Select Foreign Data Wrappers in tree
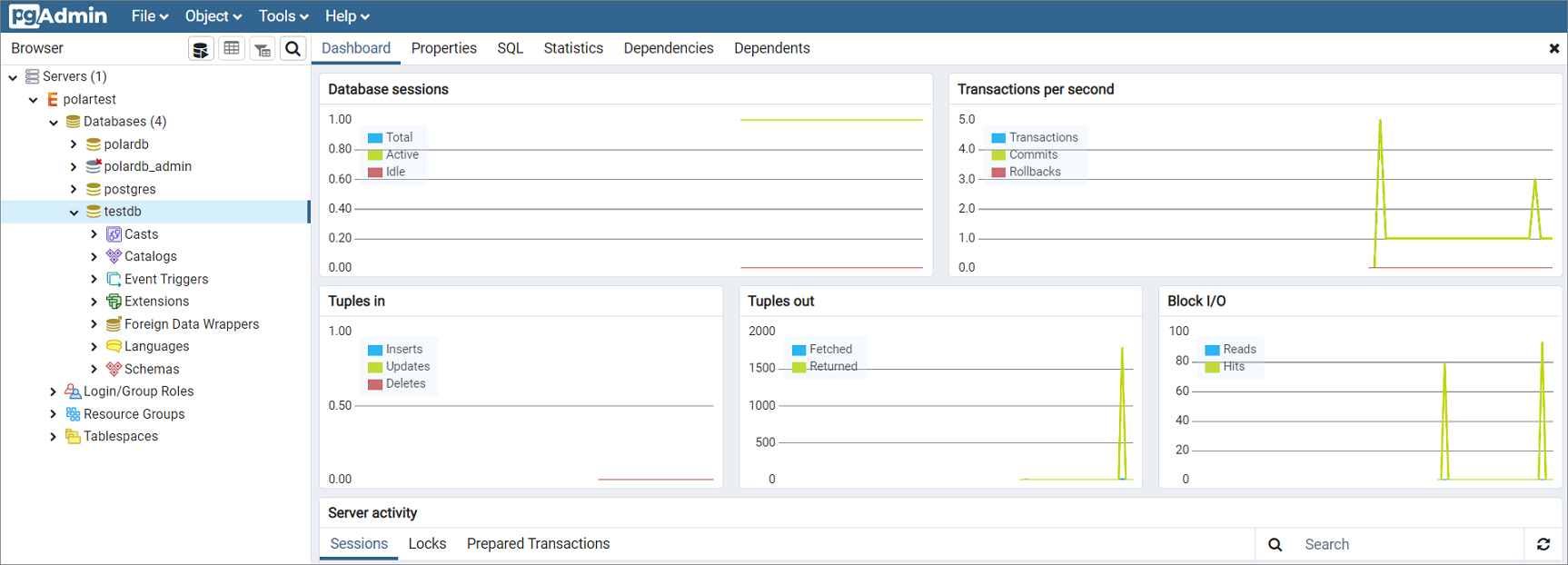The image size is (1568, 565). pos(191,324)
